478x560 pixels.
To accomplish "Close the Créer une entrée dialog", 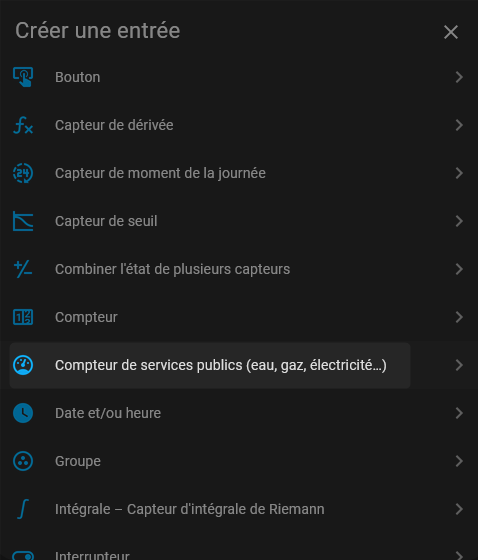I will tap(451, 32).
